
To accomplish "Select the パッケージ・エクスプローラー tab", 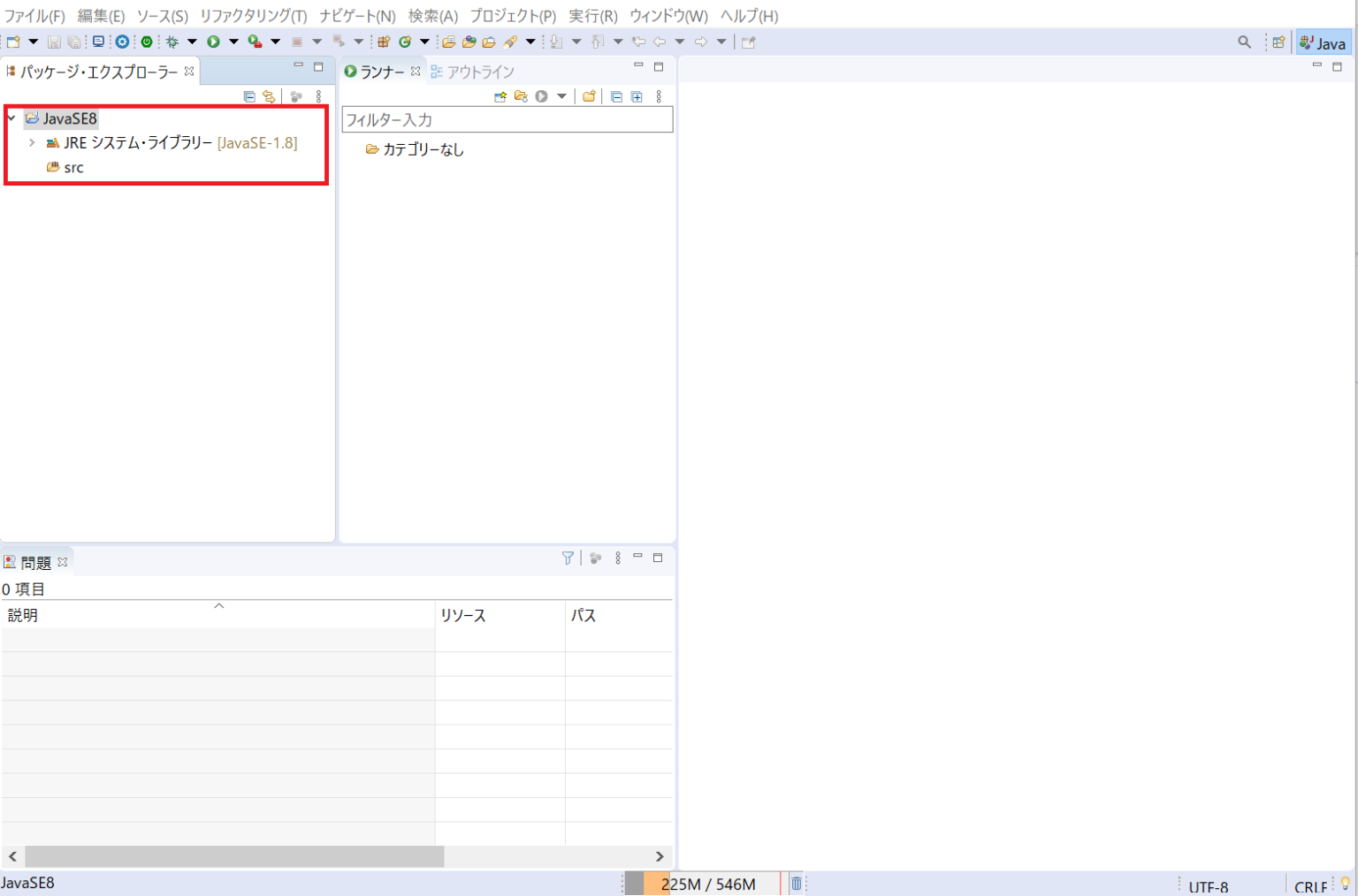I will click(x=99, y=72).
